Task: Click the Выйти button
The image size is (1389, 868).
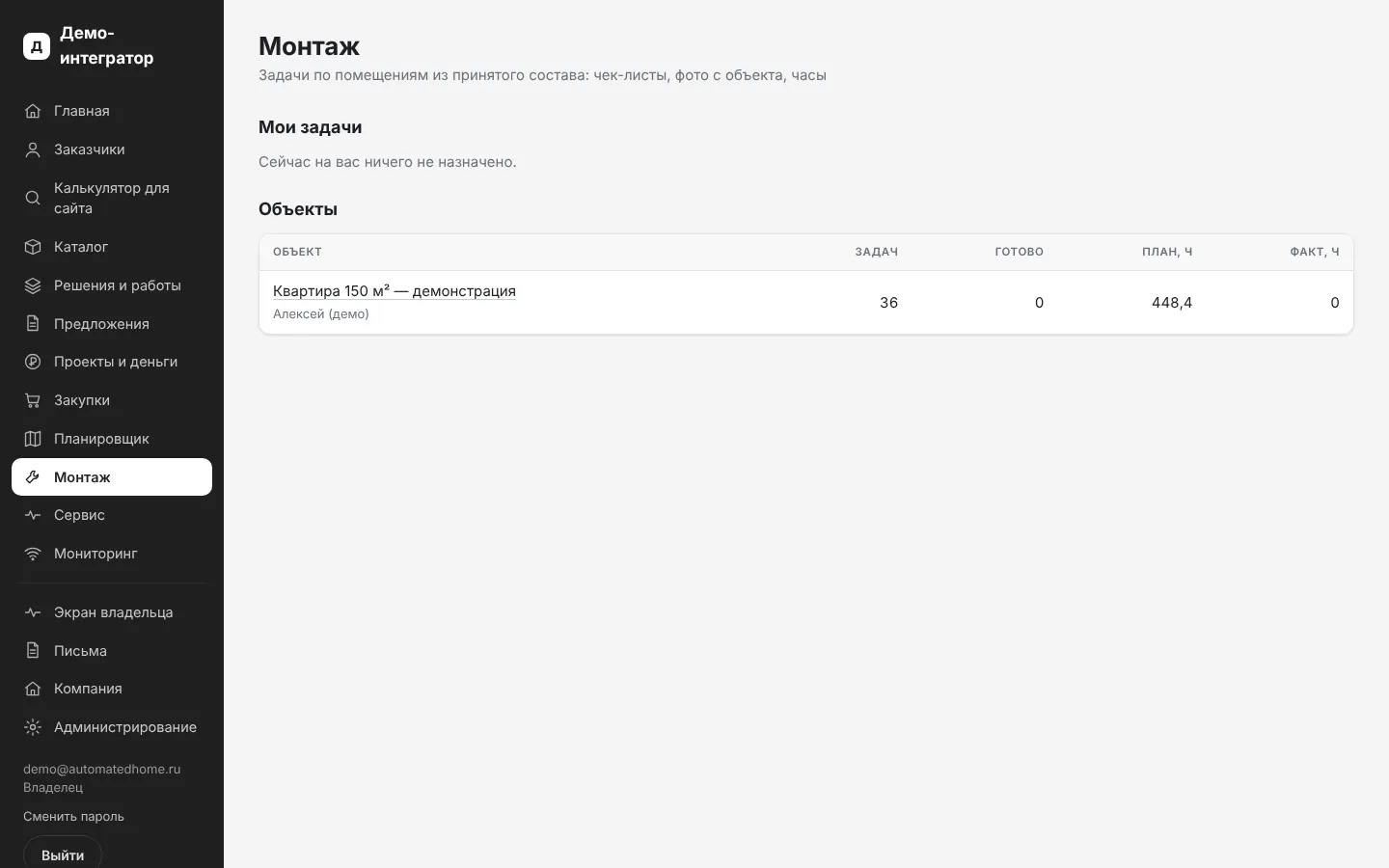Action: point(63,854)
